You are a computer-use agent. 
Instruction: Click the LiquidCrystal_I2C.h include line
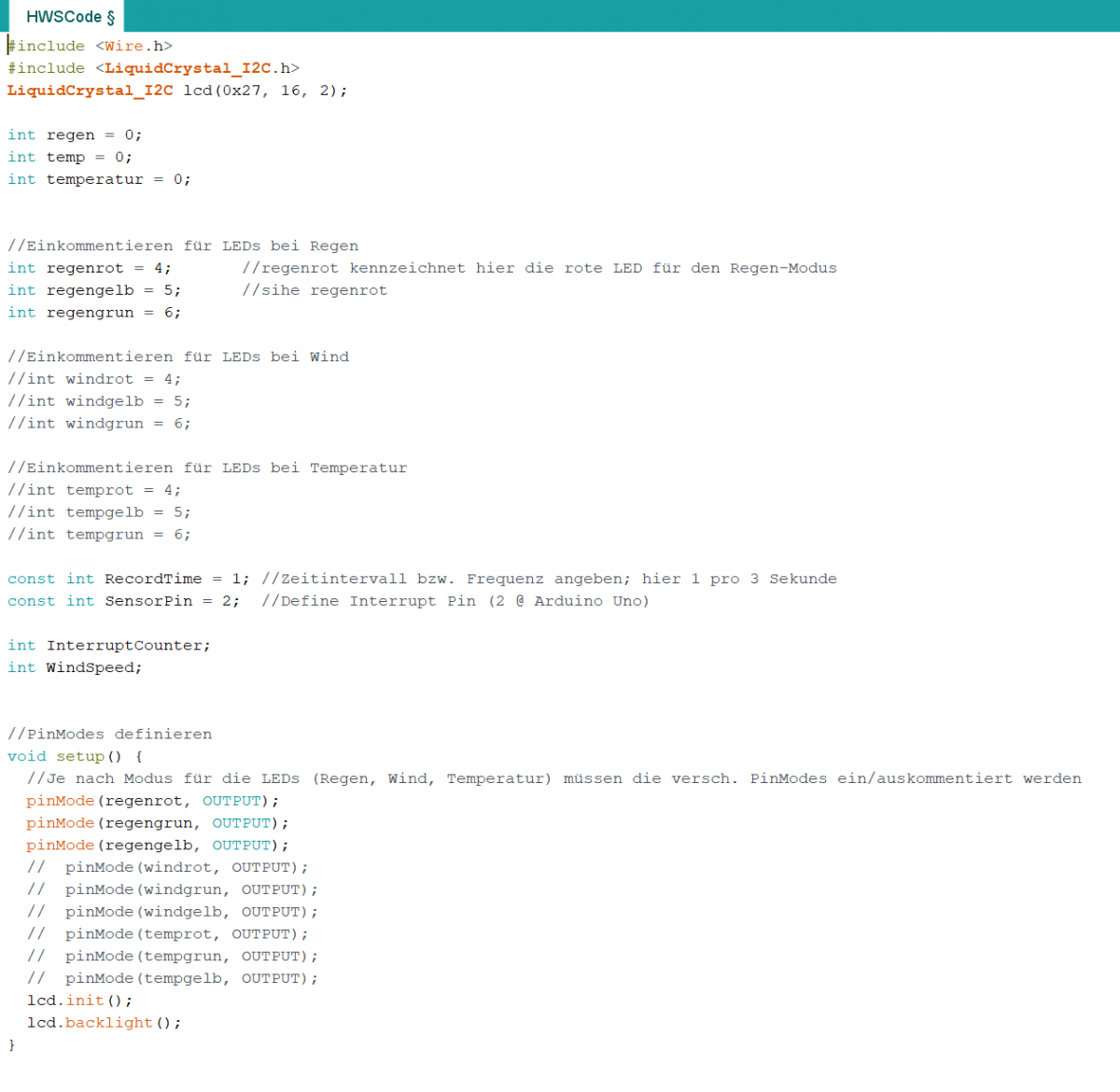tap(154, 68)
